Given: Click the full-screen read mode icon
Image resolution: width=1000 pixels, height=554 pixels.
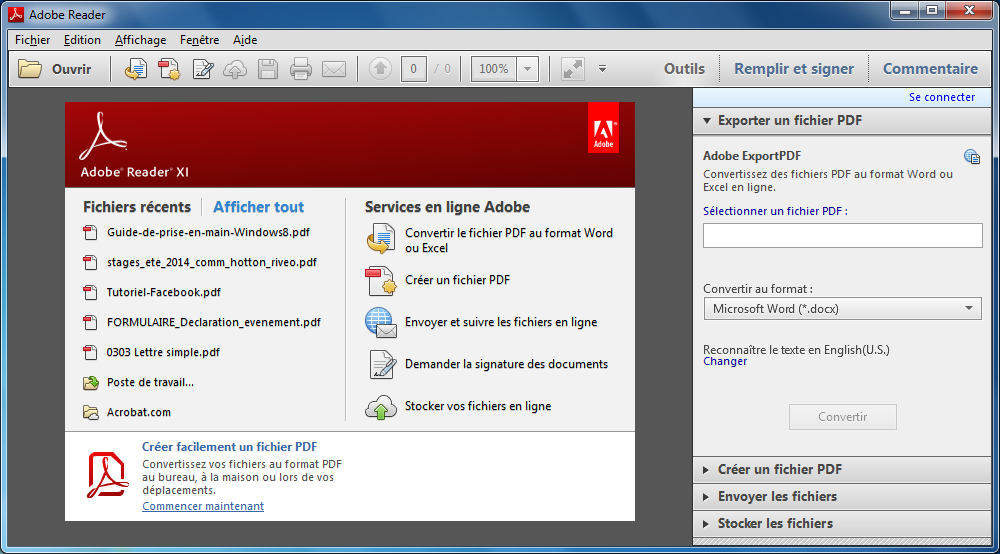Looking at the screenshot, I should pos(573,69).
